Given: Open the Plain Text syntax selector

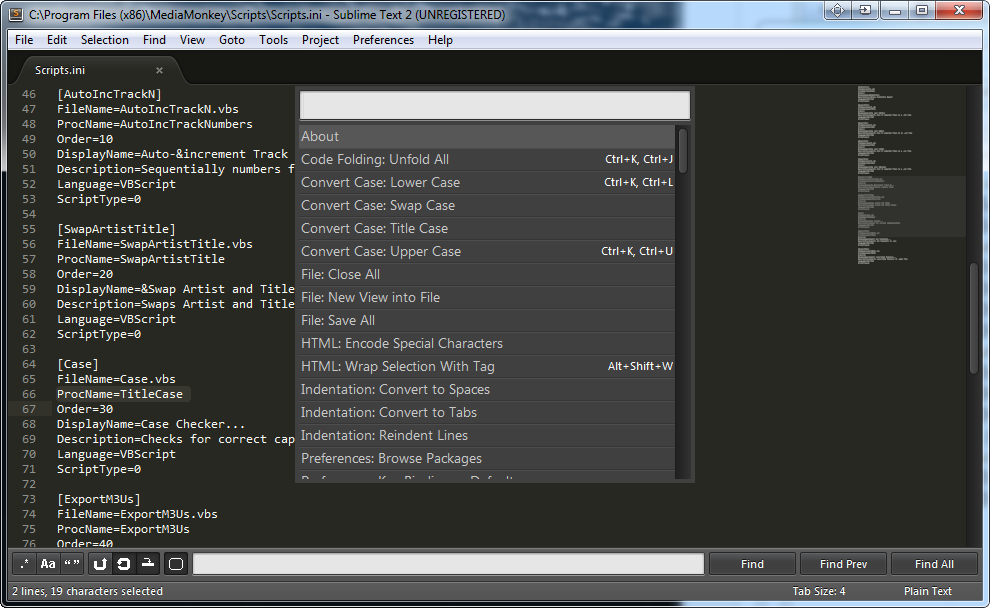Looking at the screenshot, I should pyautogui.click(x=927, y=591).
